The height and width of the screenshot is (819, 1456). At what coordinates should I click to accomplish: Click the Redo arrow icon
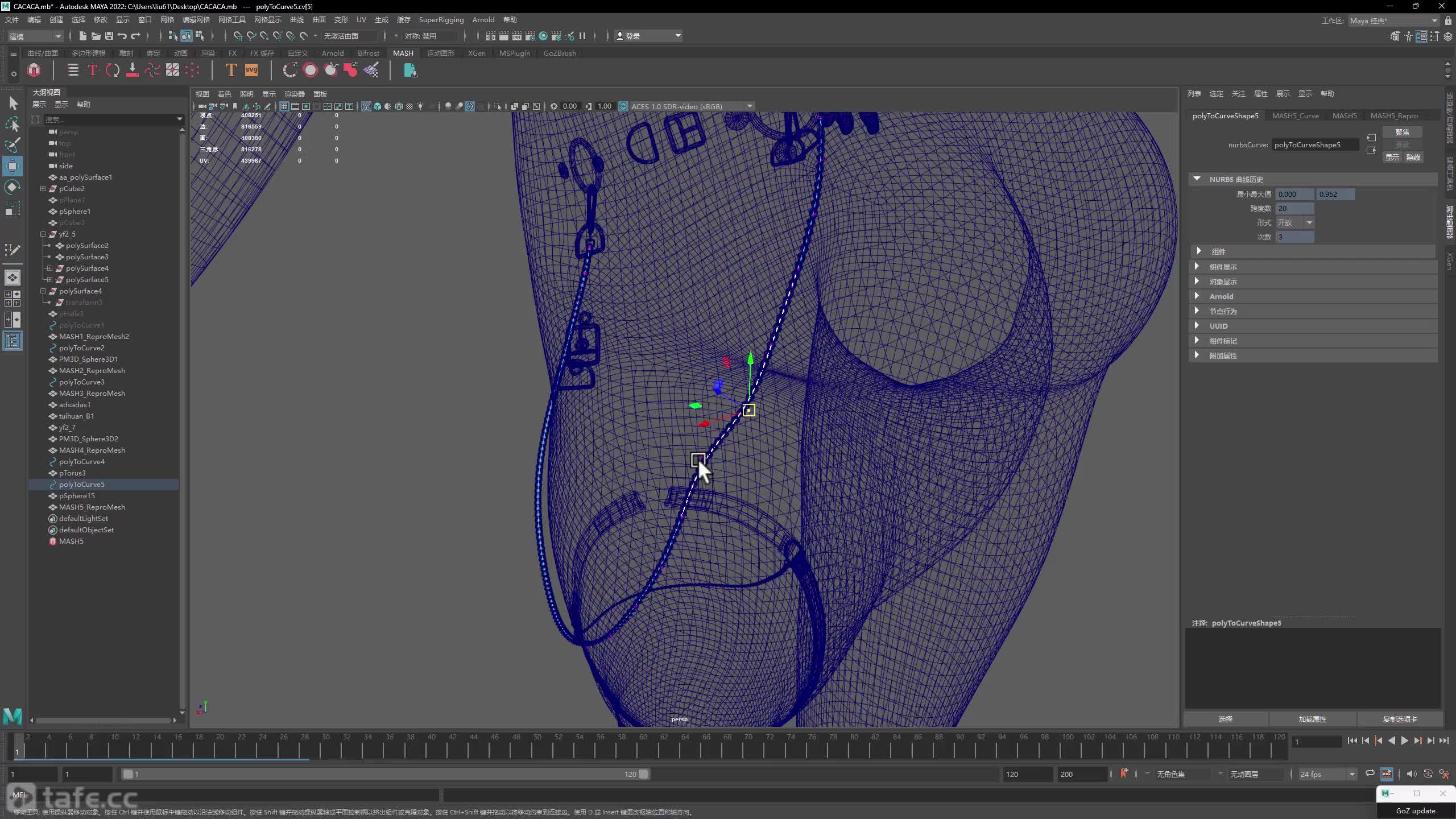(135, 36)
